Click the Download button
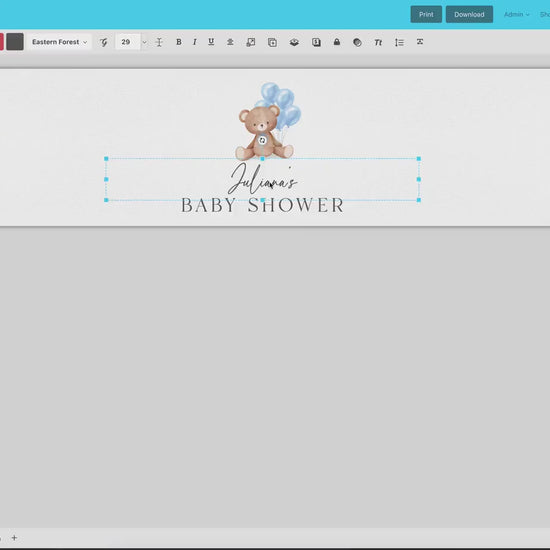This screenshot has height=550, width=550. [469, 14]
